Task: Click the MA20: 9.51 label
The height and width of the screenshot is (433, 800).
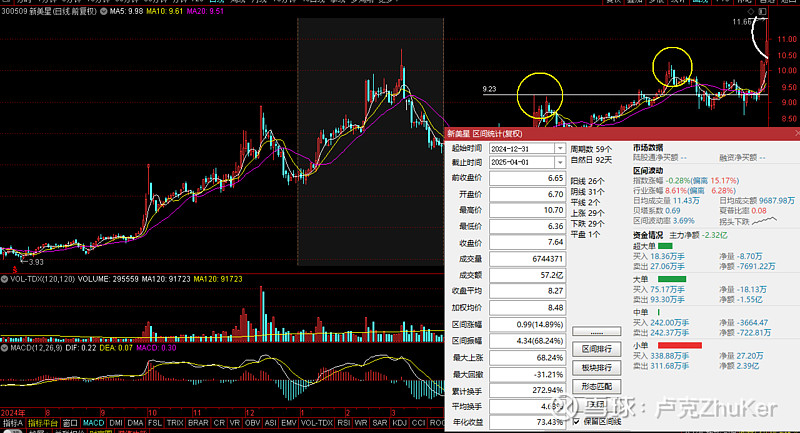Action: [x=205, y=11]
